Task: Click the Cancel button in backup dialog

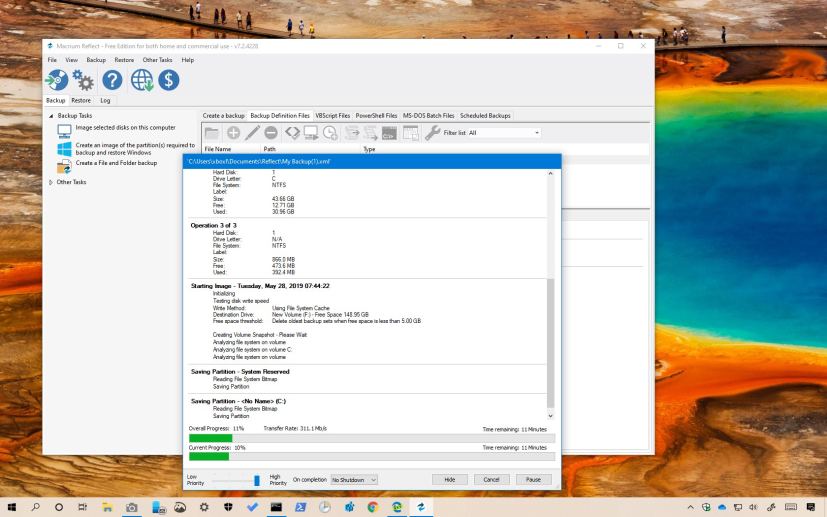Action: (x=491, y=480)
